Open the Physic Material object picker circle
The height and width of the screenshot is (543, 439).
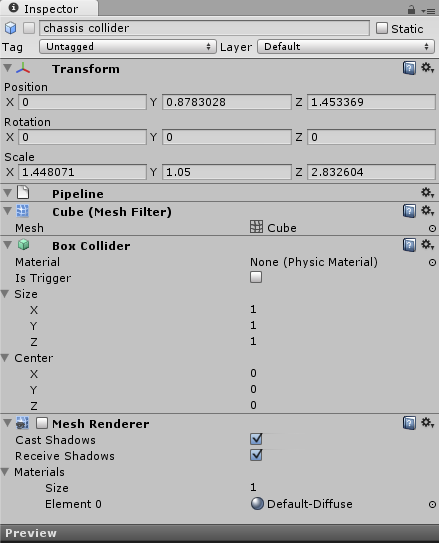pos(432,262)
